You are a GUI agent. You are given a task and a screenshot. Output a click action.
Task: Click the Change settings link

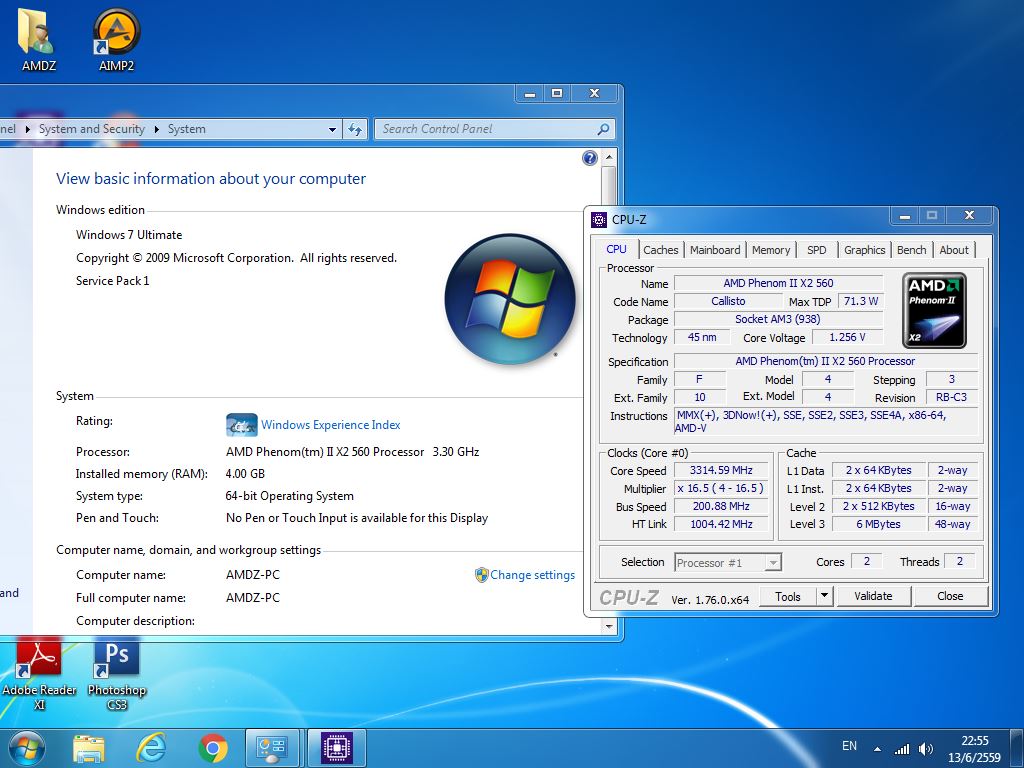pyautogui.click(x=532, y=575)
